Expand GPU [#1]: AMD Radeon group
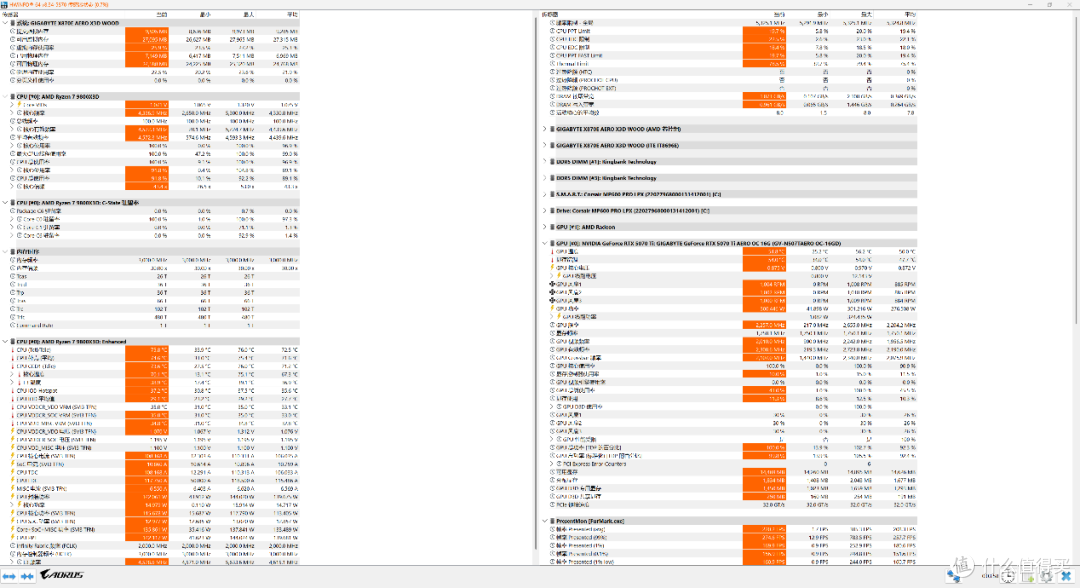The width and height of the screenshot is (1080, 588). click(545, 227)
